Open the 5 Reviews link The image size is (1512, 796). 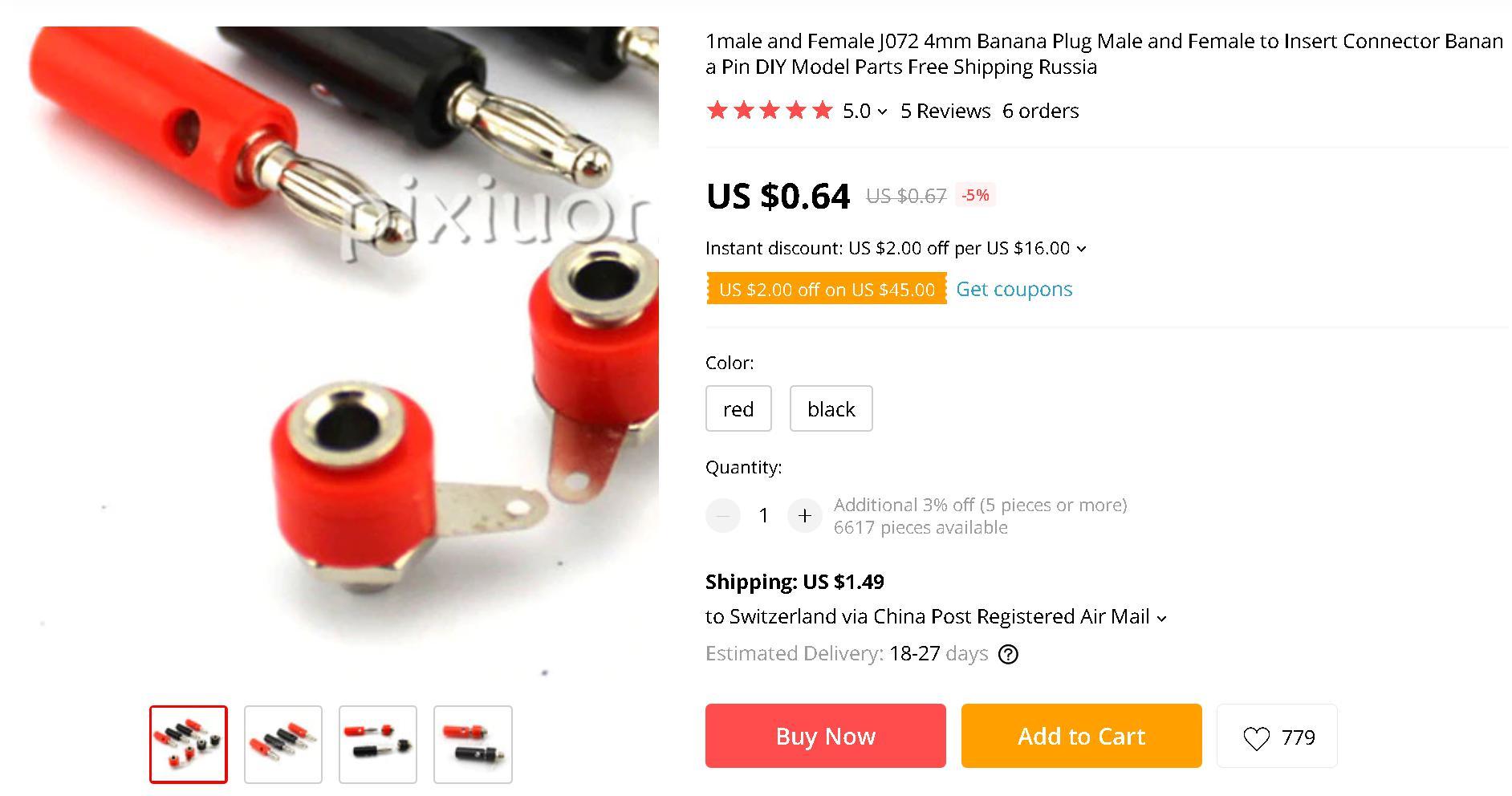[x=945, y=111]
